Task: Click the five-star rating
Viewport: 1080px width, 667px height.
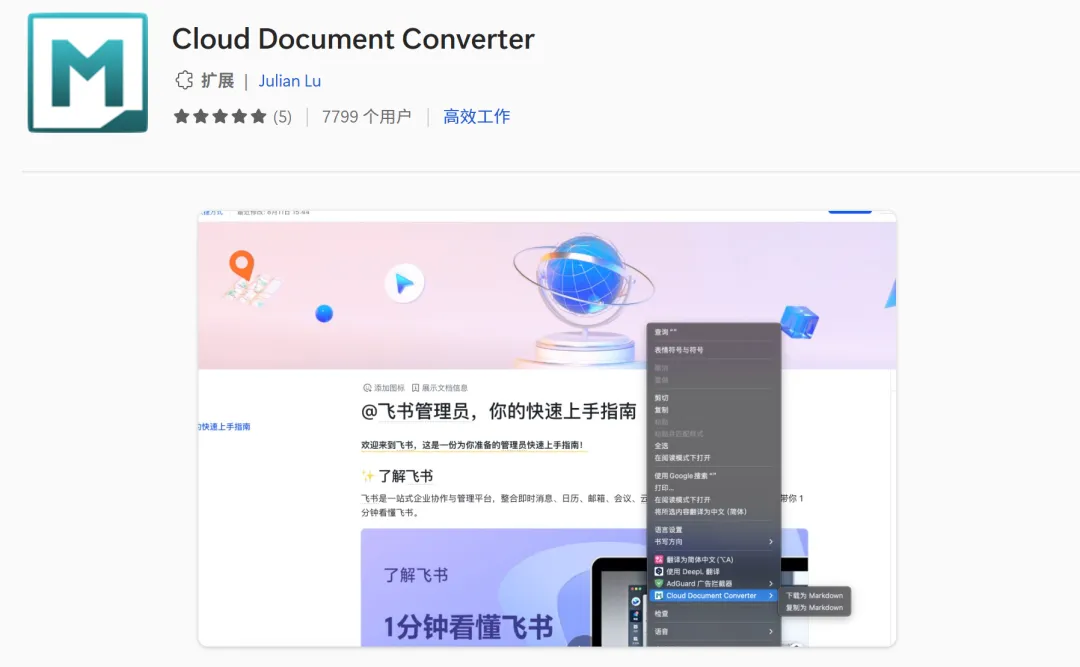Action: (220, 116)
